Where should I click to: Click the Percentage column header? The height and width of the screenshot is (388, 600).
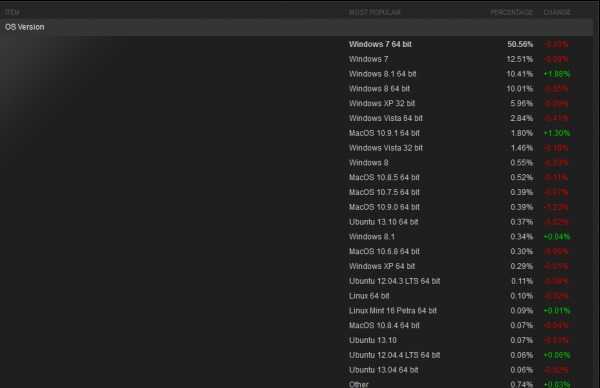pyautogui.click(x=512, y=12)
